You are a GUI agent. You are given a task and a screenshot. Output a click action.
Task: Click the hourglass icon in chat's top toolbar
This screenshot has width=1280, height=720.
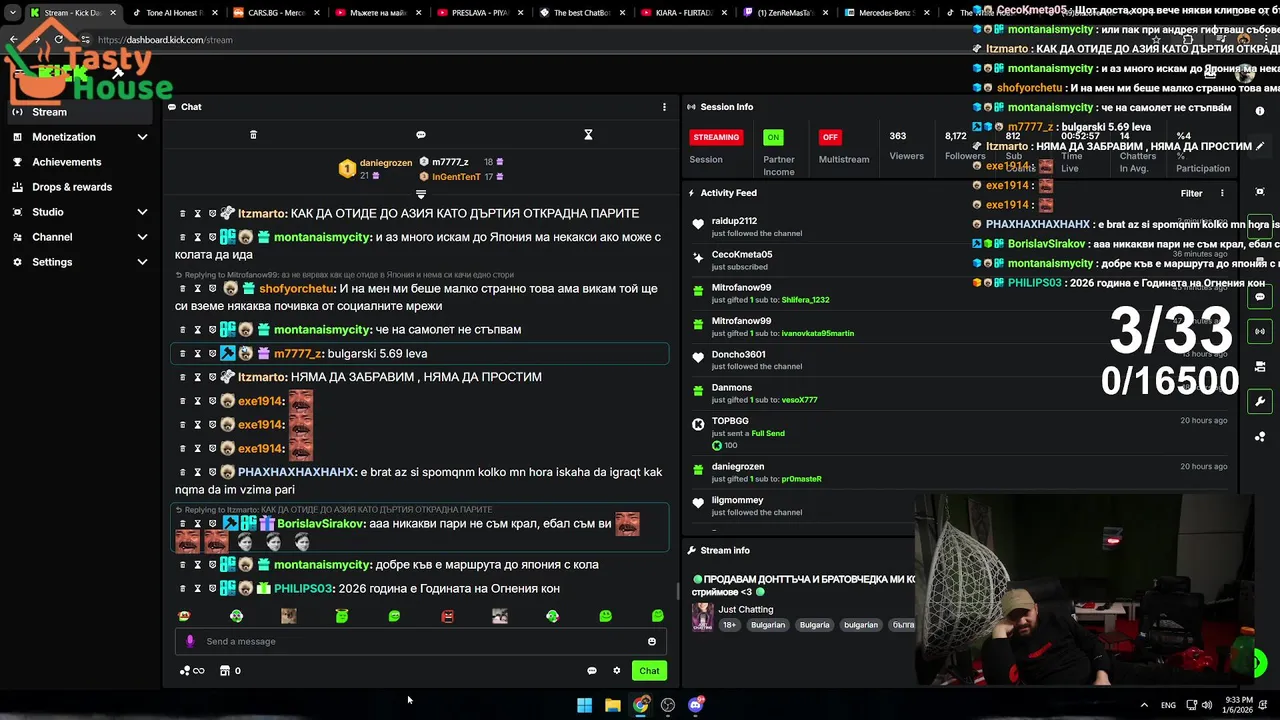click(588, 135)
